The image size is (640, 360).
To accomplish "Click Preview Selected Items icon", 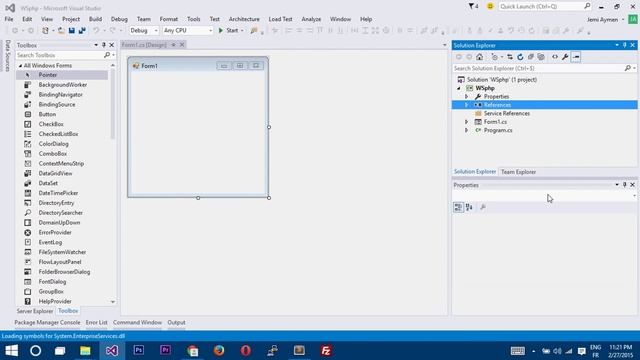I will tap(576, 57).
